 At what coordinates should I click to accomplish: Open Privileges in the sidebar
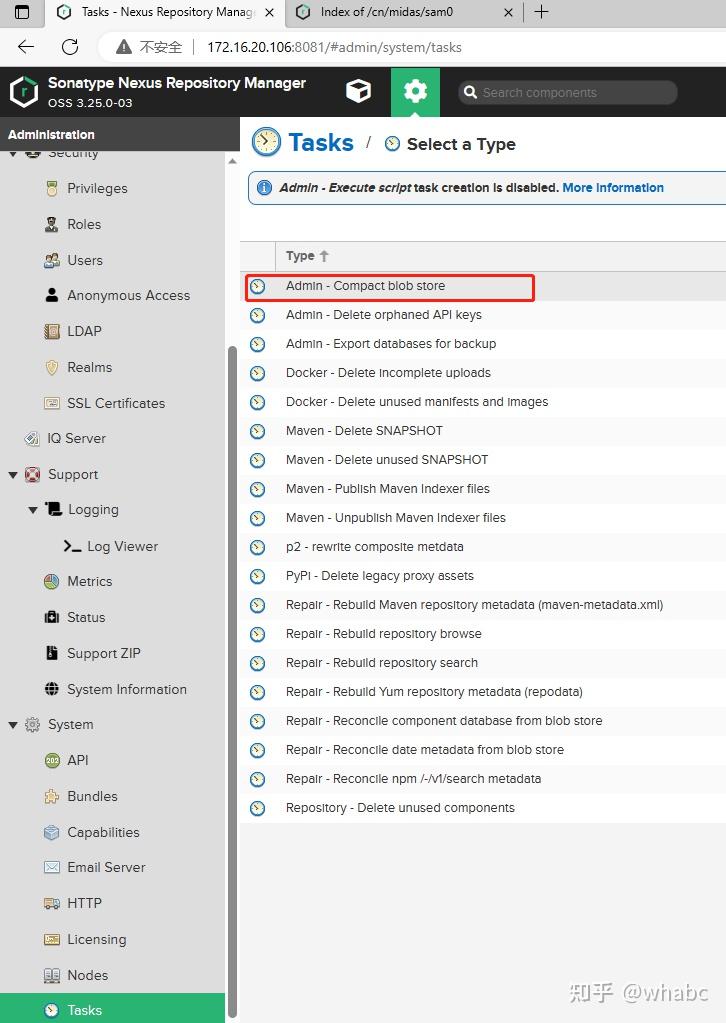tap(97, 189)
